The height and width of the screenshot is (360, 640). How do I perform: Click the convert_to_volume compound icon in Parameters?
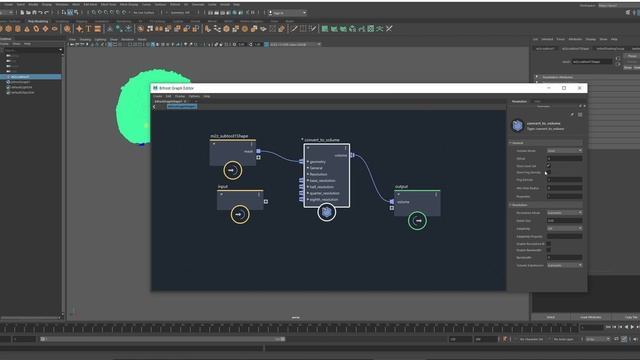518,125
